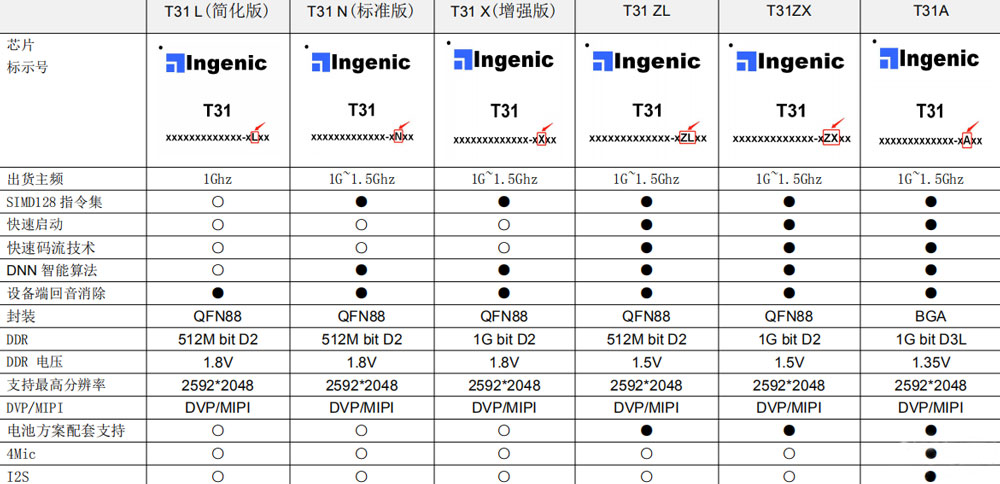The image size is (1000, 484).
Task: Click the BGA package cell for T31A
Action: pyautogui.click(x=930, y=316)
